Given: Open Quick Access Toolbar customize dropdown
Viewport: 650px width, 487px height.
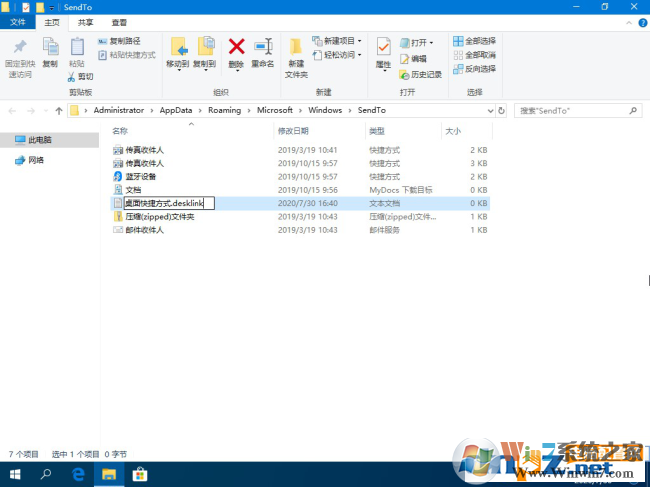Looking at the screenshot, I should pos(52,8).
